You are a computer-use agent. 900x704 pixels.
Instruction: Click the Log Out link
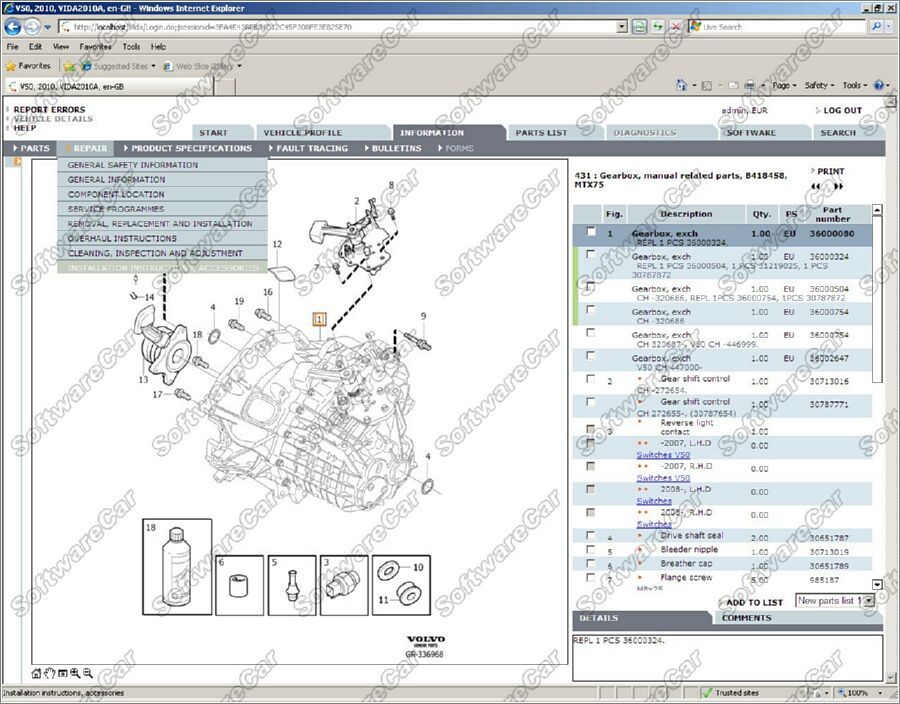[x=841, y=110]
